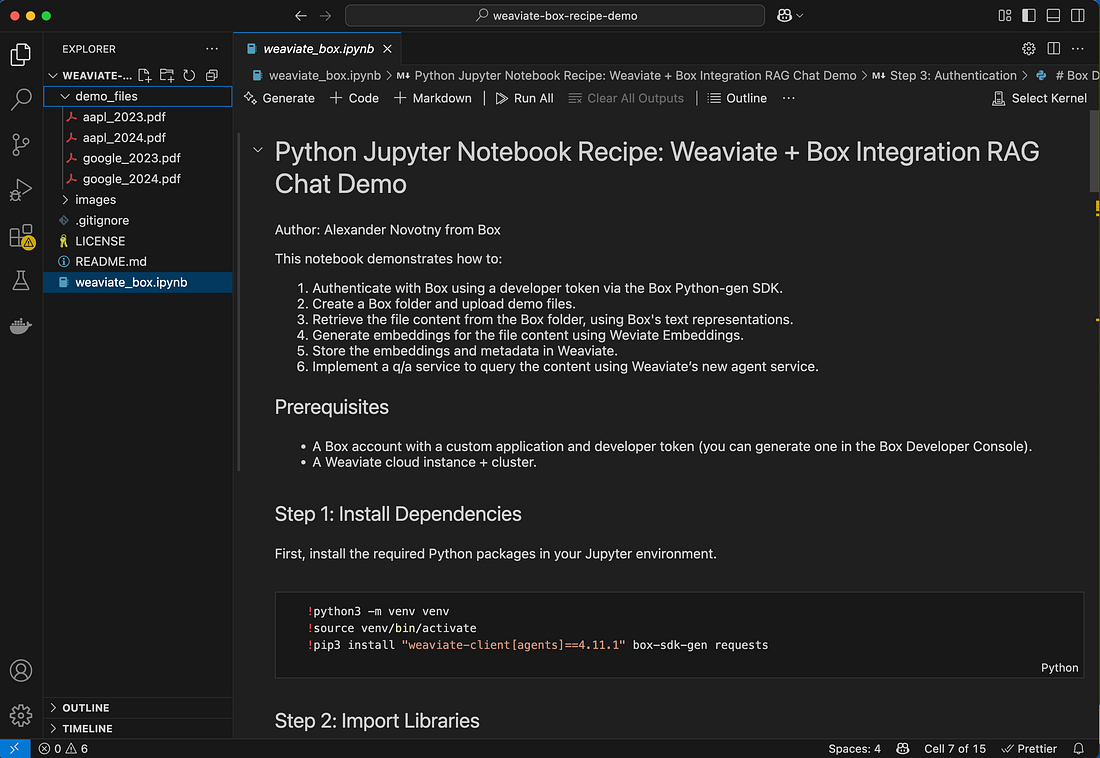Open google_2023.pdf file
Screen dimensions: 1100x758
(x=138, y=158)
